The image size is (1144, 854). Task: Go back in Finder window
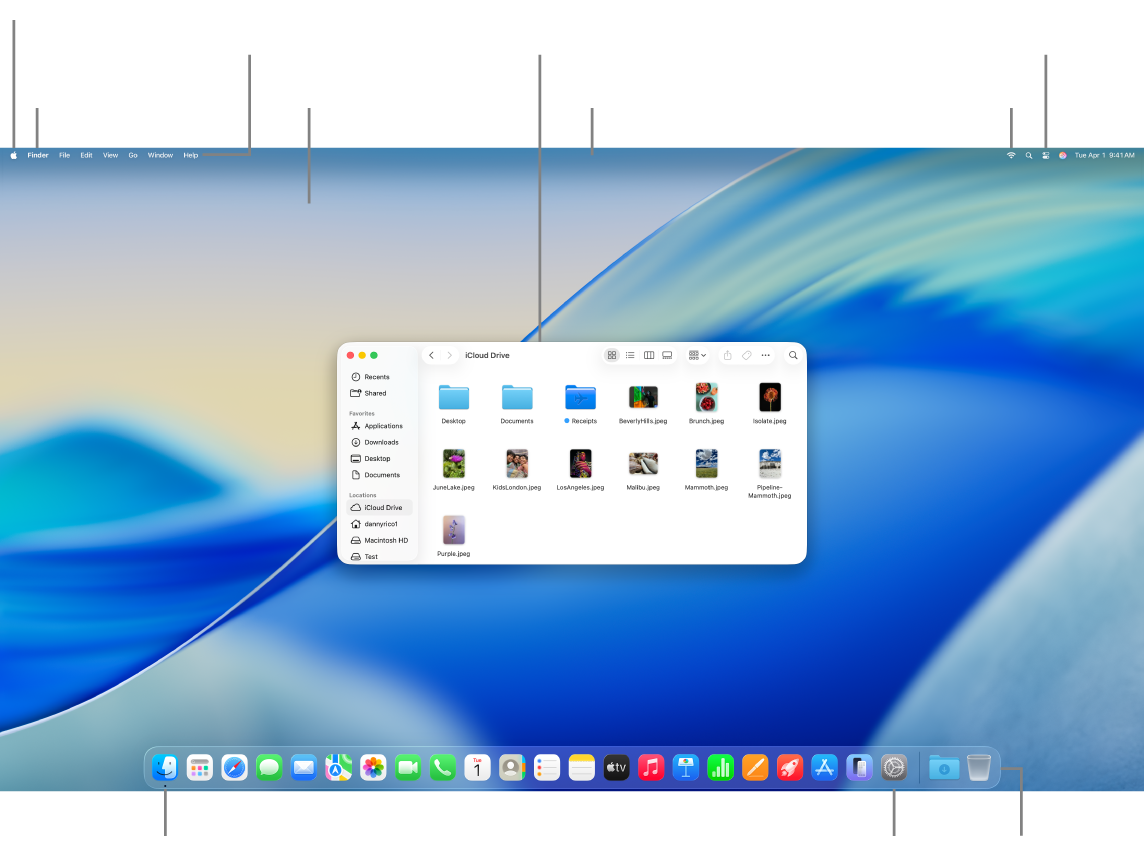point(431,355)
